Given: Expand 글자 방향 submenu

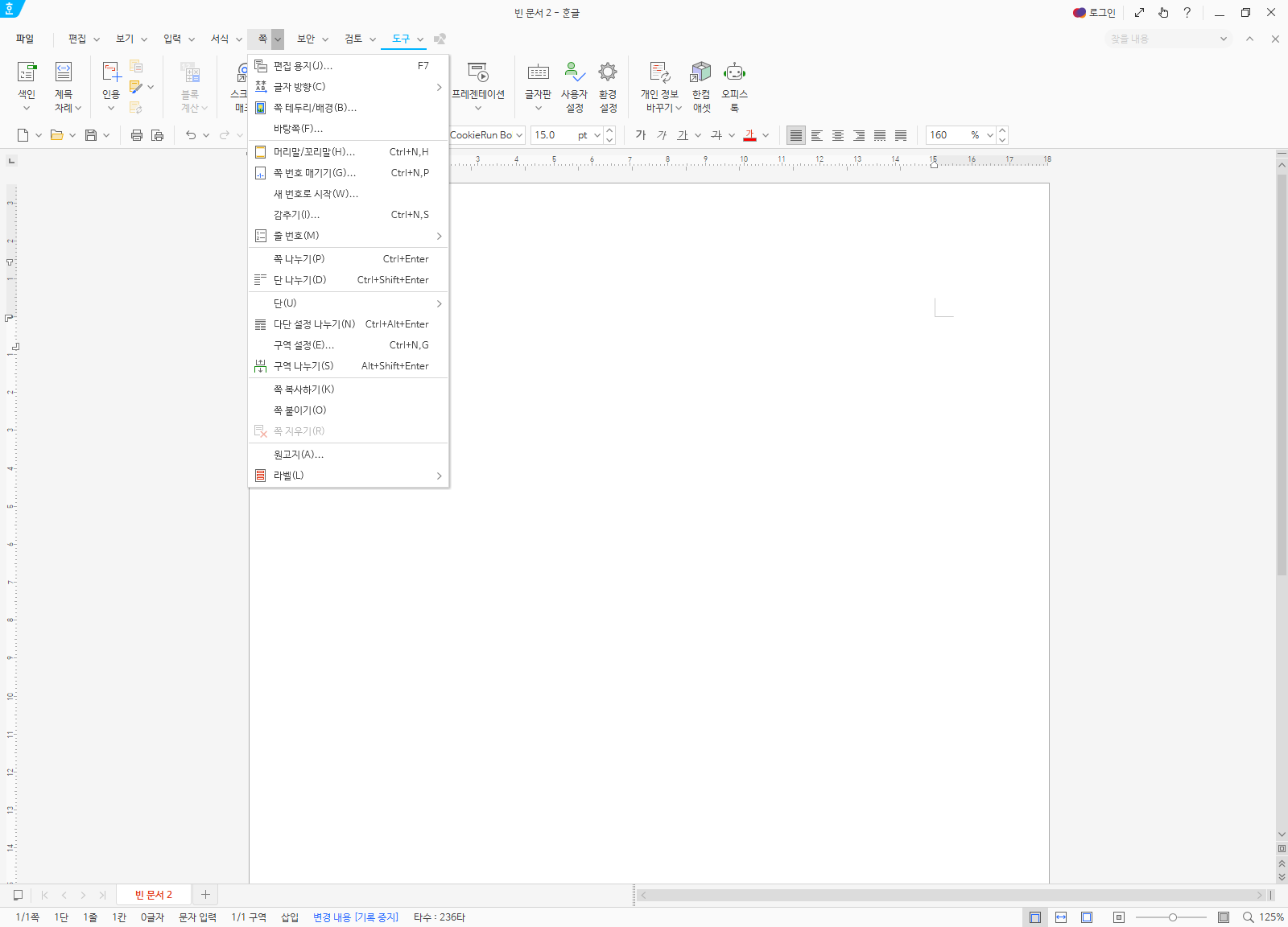Looking at the screenshot, I should click(439, 87).
